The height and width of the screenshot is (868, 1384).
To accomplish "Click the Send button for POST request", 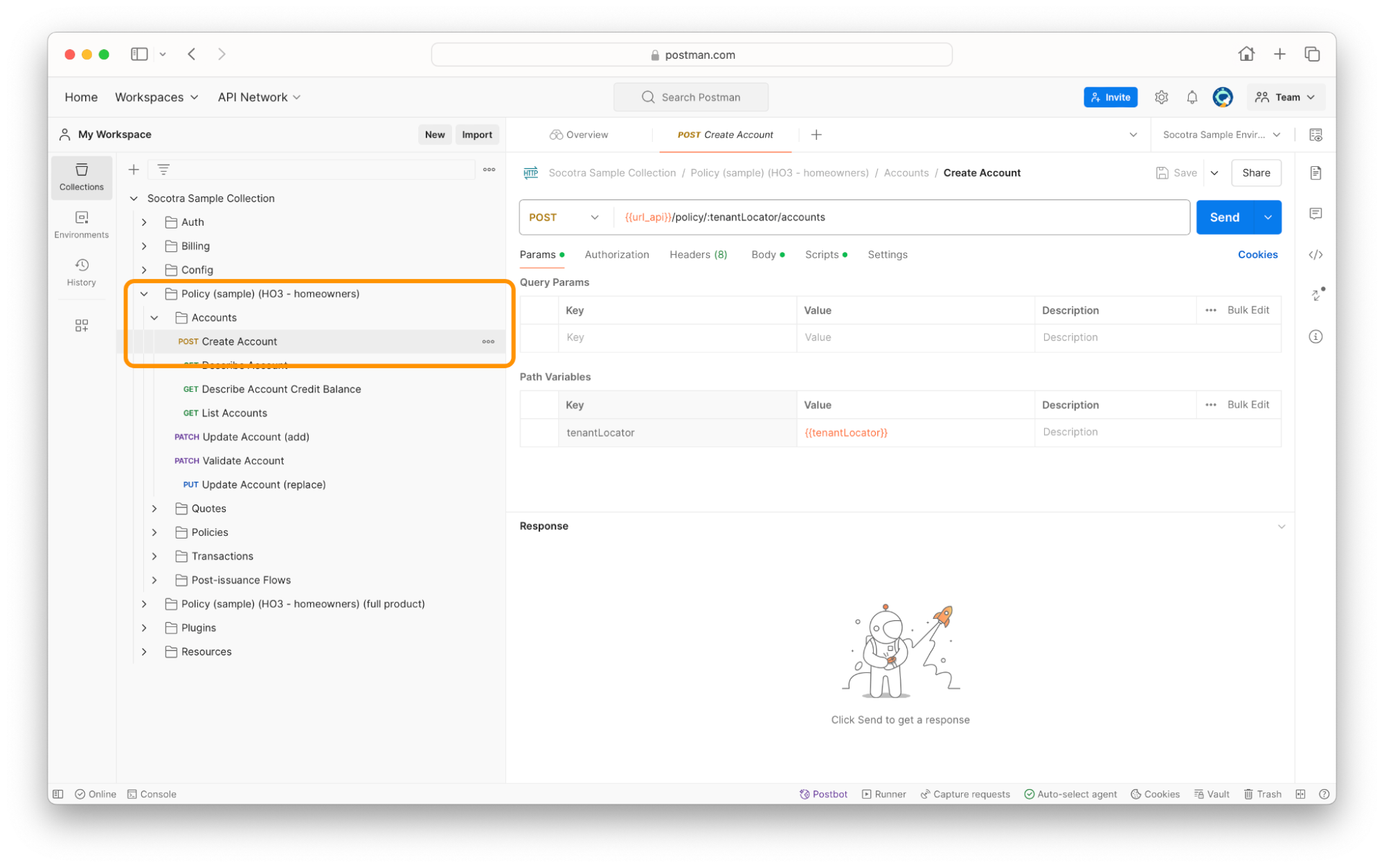I will point(1225,217).
